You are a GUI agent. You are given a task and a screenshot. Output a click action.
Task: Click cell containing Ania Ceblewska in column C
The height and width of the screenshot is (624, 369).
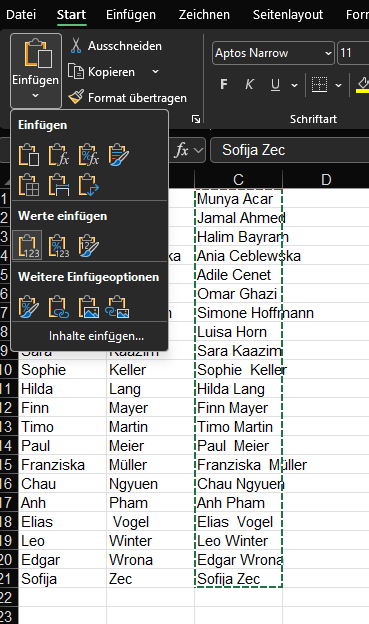coord(238,256)
